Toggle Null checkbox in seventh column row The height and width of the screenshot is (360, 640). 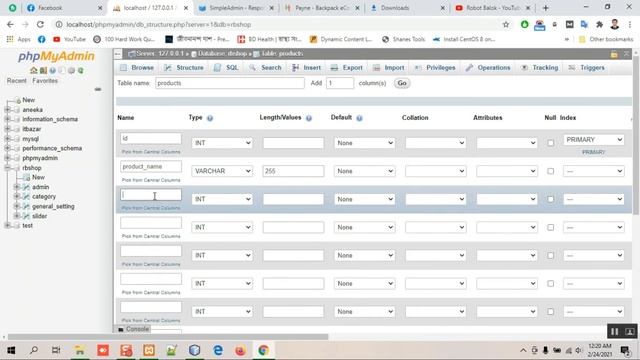point(551,311)
